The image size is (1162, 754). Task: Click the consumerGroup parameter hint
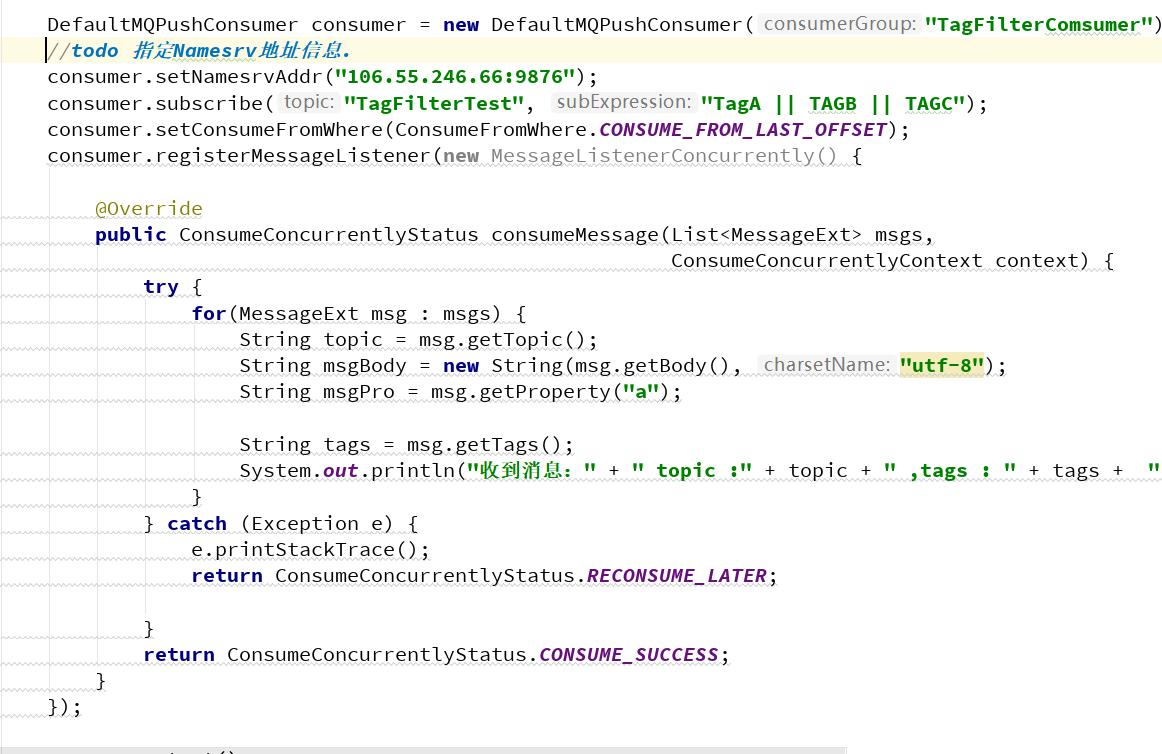839,24
